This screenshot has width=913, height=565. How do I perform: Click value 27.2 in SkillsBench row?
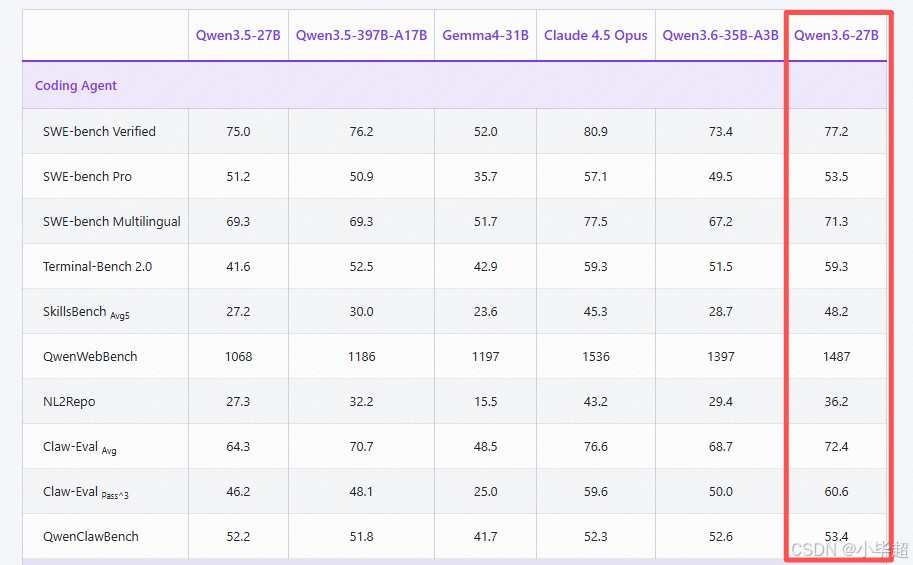(x=238, y=312)
